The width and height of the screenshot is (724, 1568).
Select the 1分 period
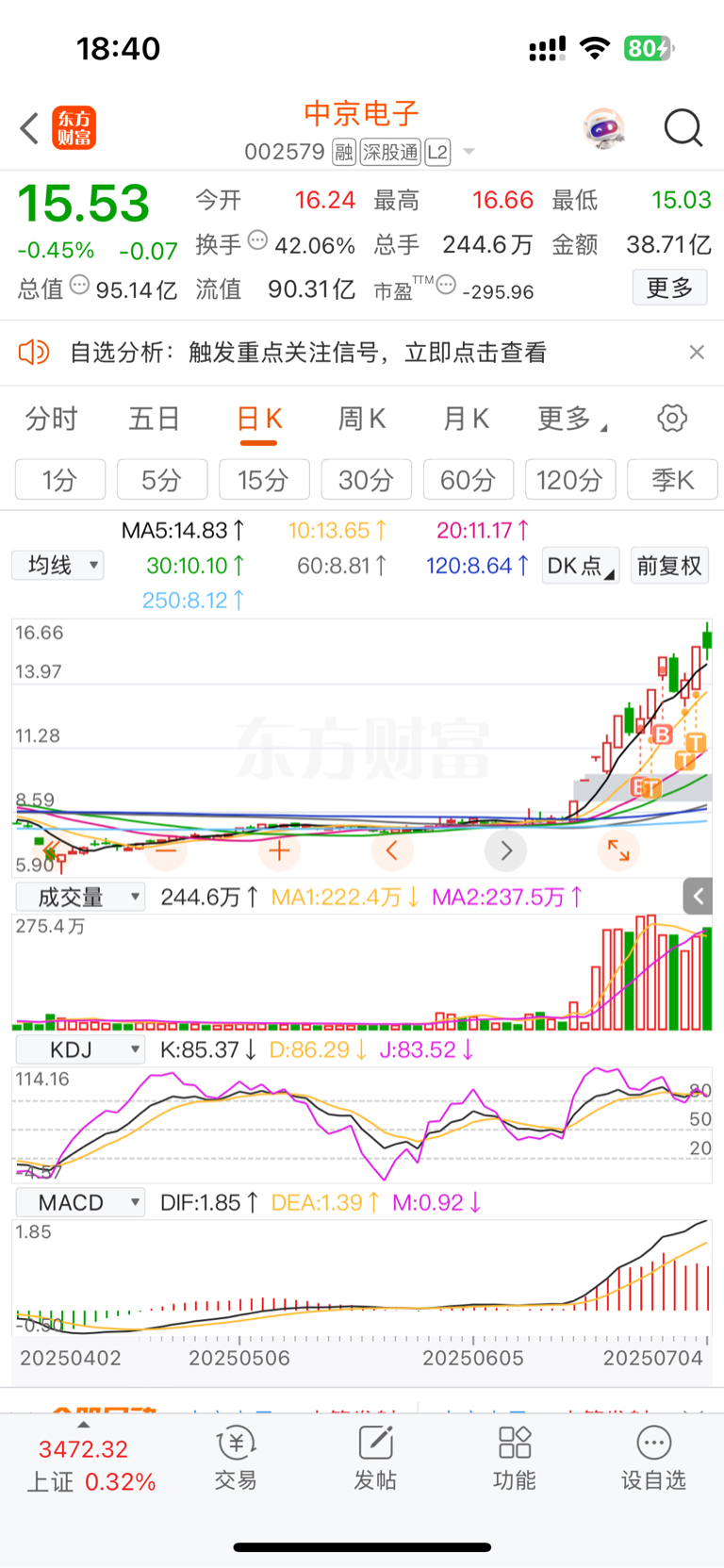(x=60, y=480)
